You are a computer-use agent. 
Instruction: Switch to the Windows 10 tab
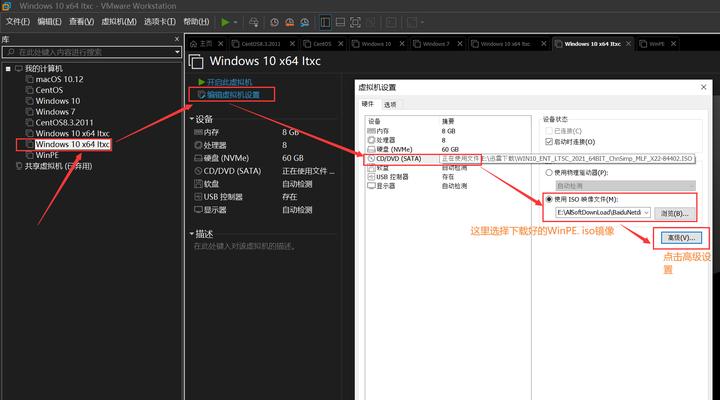click(x=372, y=44)
